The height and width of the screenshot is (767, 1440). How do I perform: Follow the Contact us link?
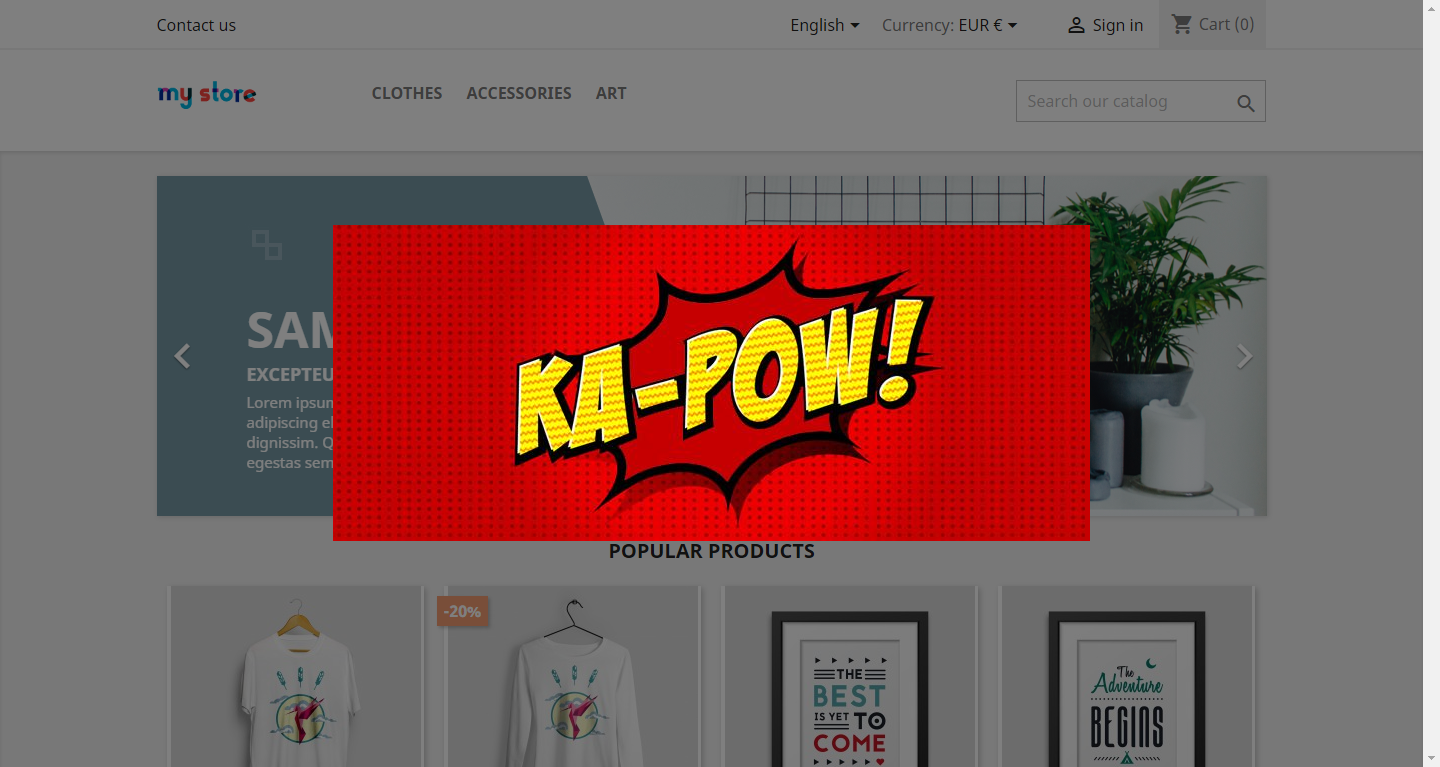tap(196, 25)
